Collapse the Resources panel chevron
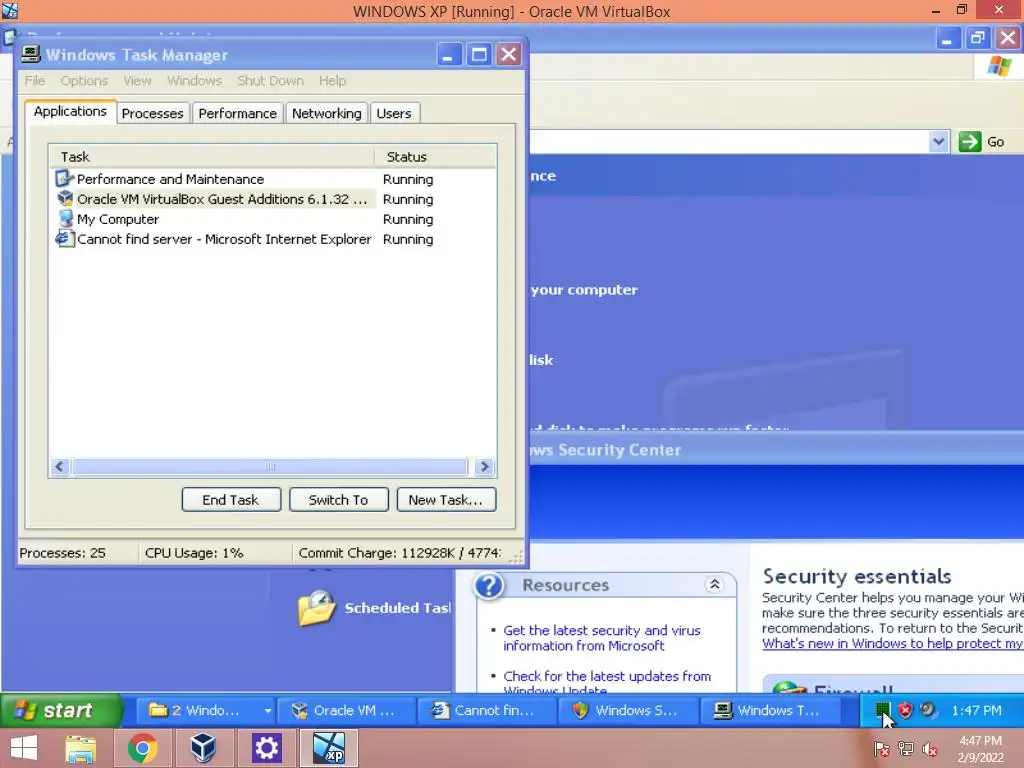The height and width of the screenshot is (768, 1024). point(714,584)
